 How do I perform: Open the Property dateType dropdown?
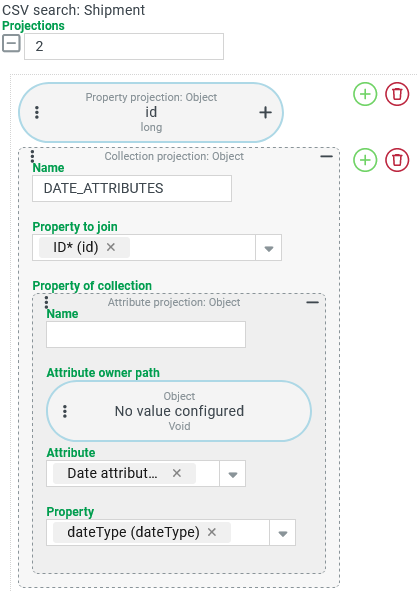tap(282, 533)
